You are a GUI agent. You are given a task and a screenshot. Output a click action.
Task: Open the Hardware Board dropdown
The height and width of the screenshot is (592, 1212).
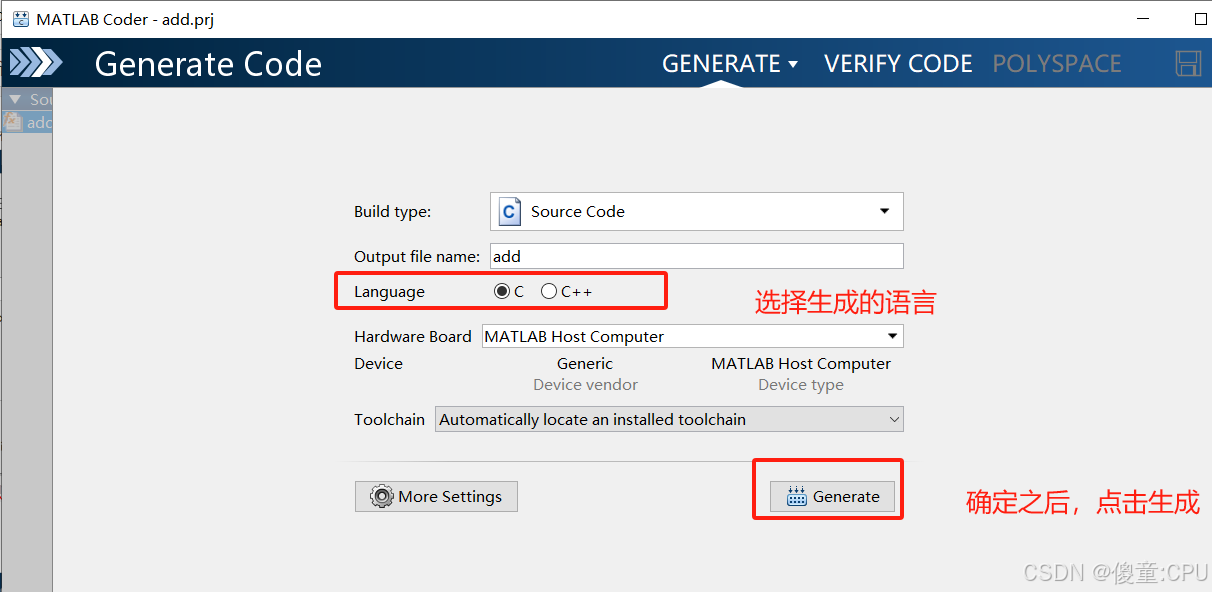[692, 337]
